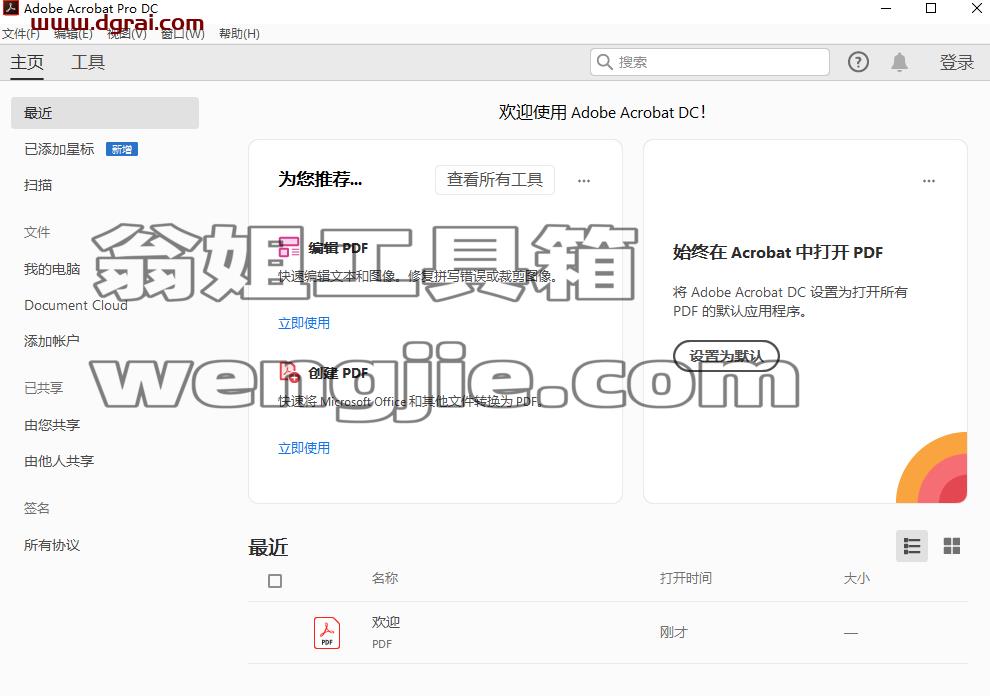The image size is (990, 696).
Task: Select 由他人共享 in the sidebar
Action: point(59,461)
